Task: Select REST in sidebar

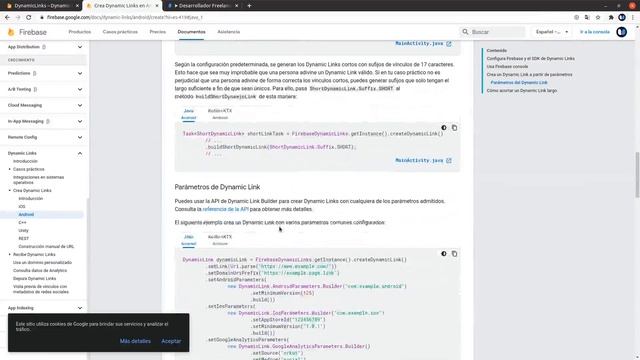Action: coord(24,238)
